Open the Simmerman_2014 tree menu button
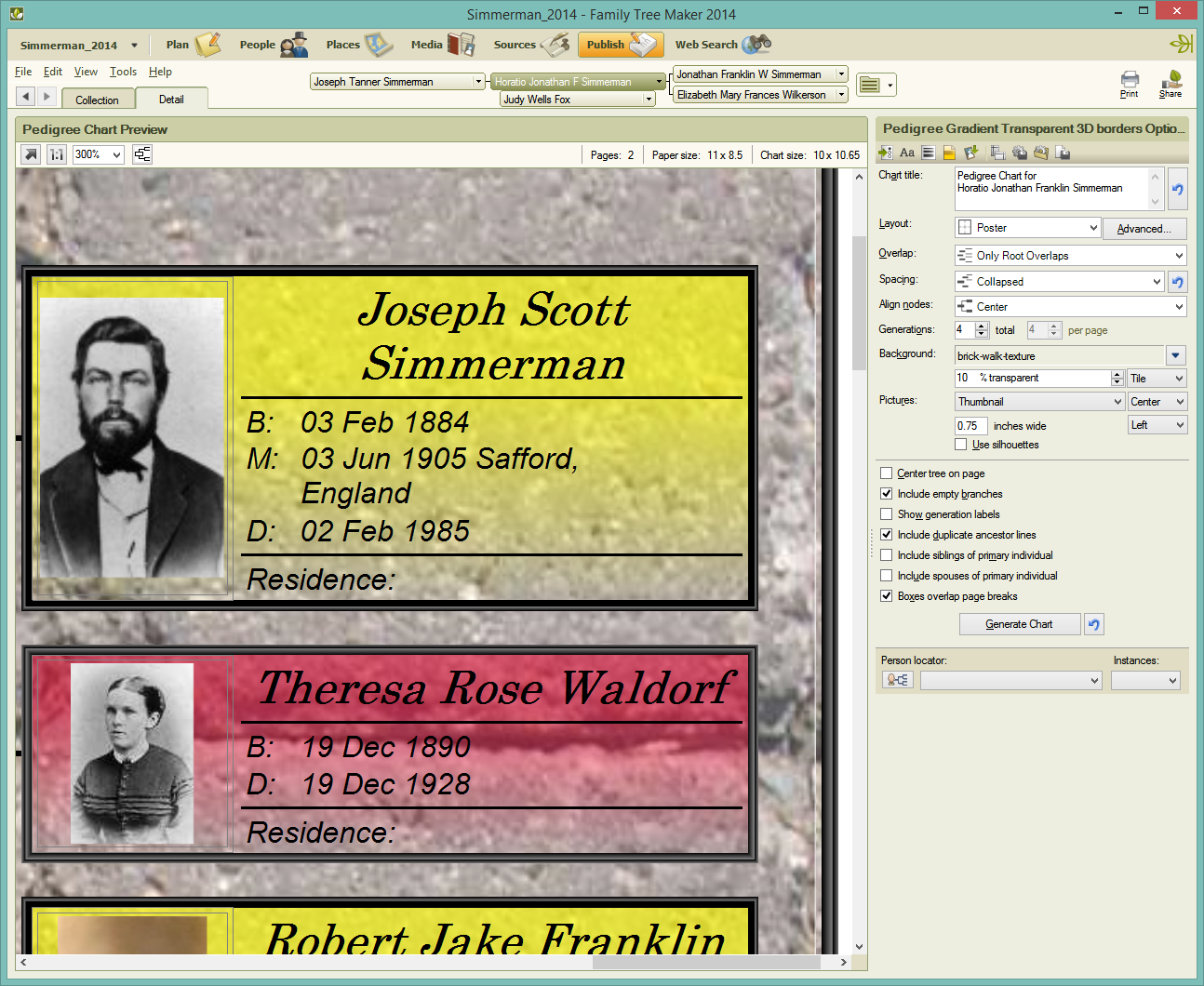The height and width of the screenshot is (986, 1204). (78, 45)
